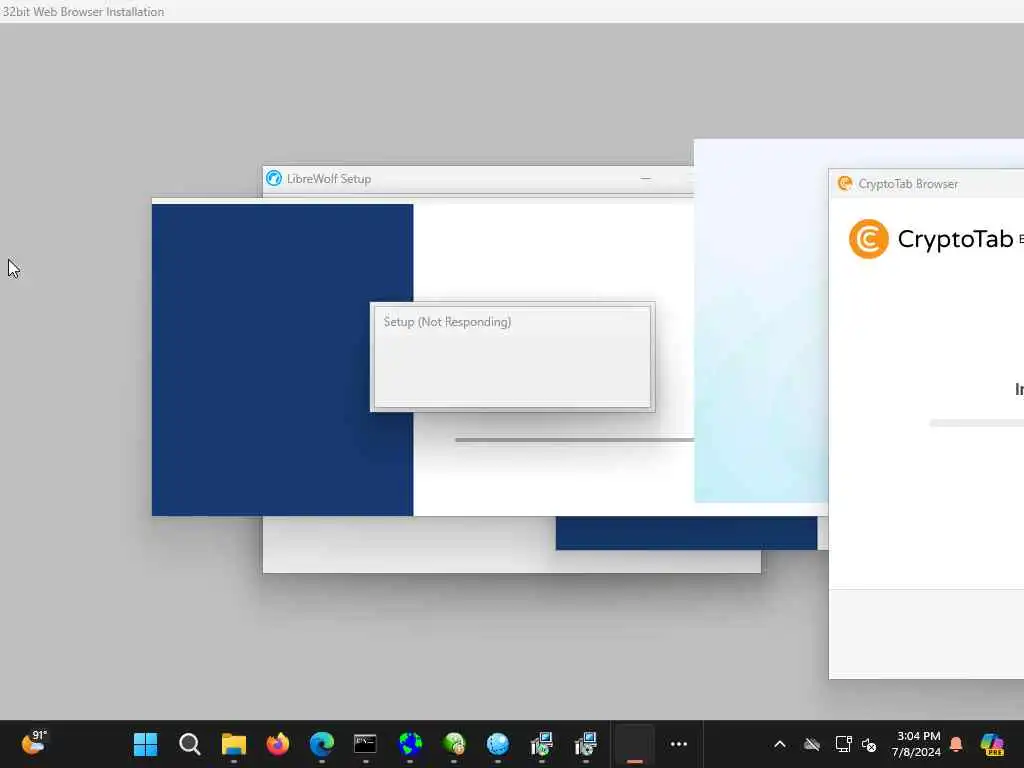This screenshot has width=1024, height=768.
Task: Click the LibreWolf Setup title bar icon
Action: [274, 178]
